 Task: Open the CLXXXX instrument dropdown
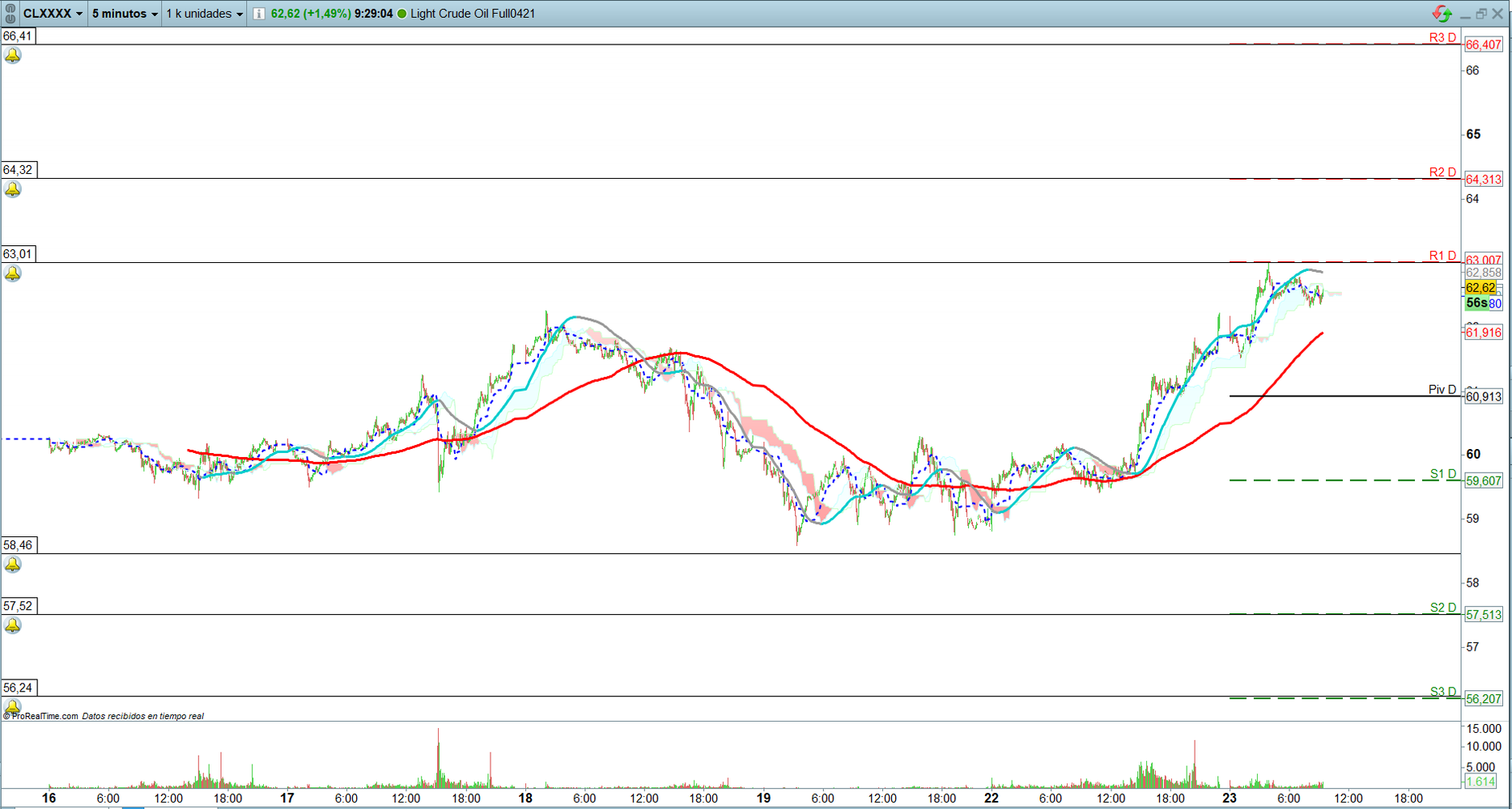coord(53,14)
